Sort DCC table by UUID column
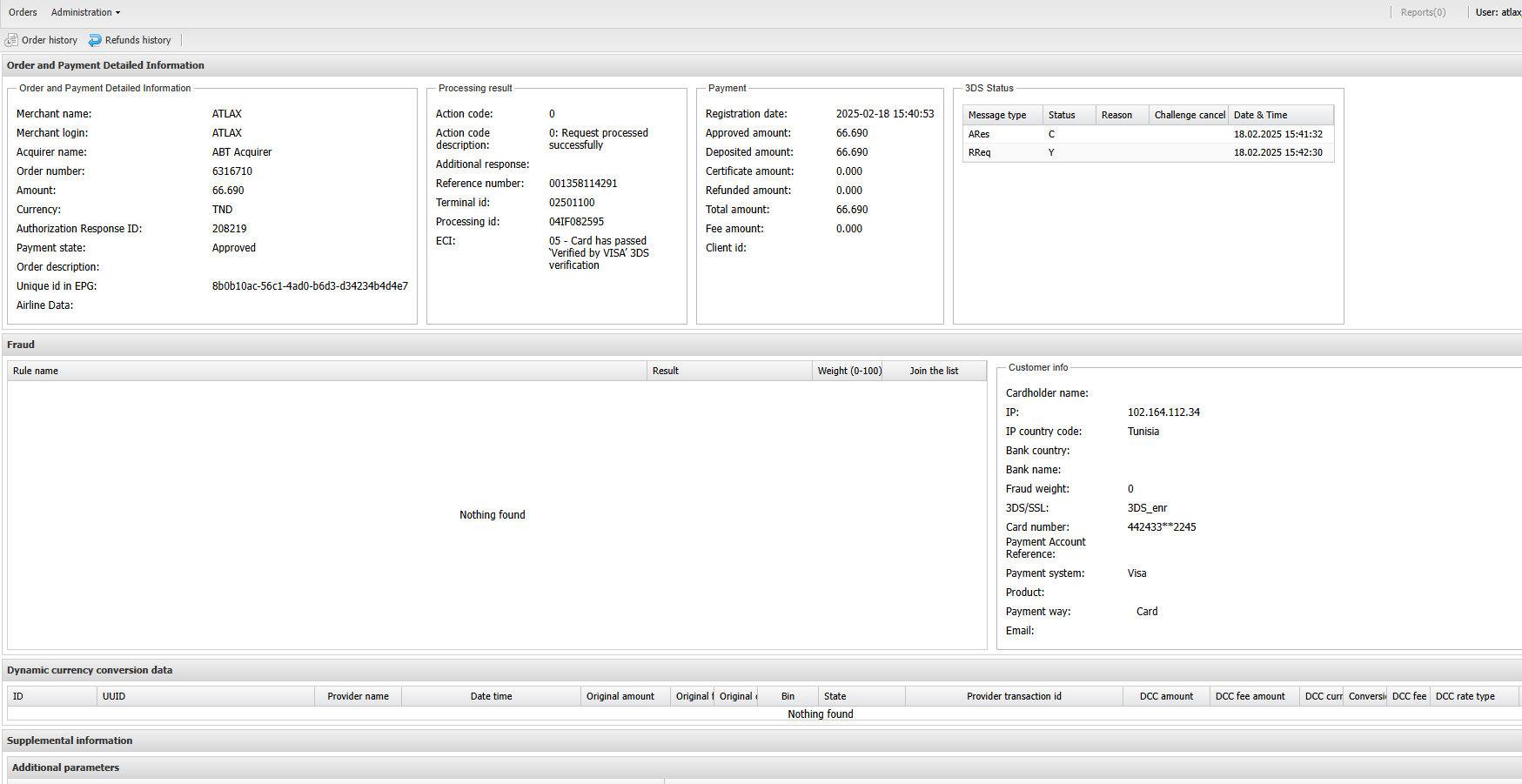This screenshot has width=1522, height=784. pyautogui.click(x=114, y=696)
